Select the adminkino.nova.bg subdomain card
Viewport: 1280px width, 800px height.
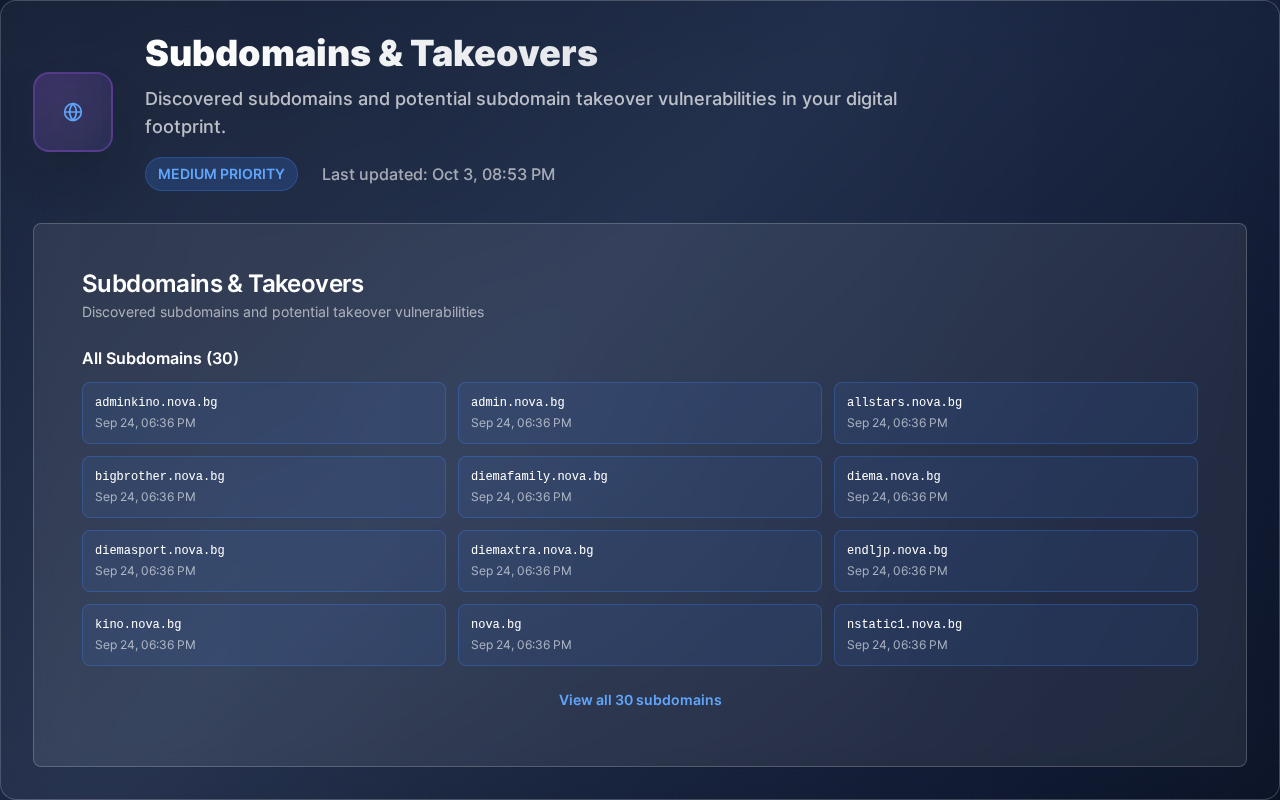(264, 412)
